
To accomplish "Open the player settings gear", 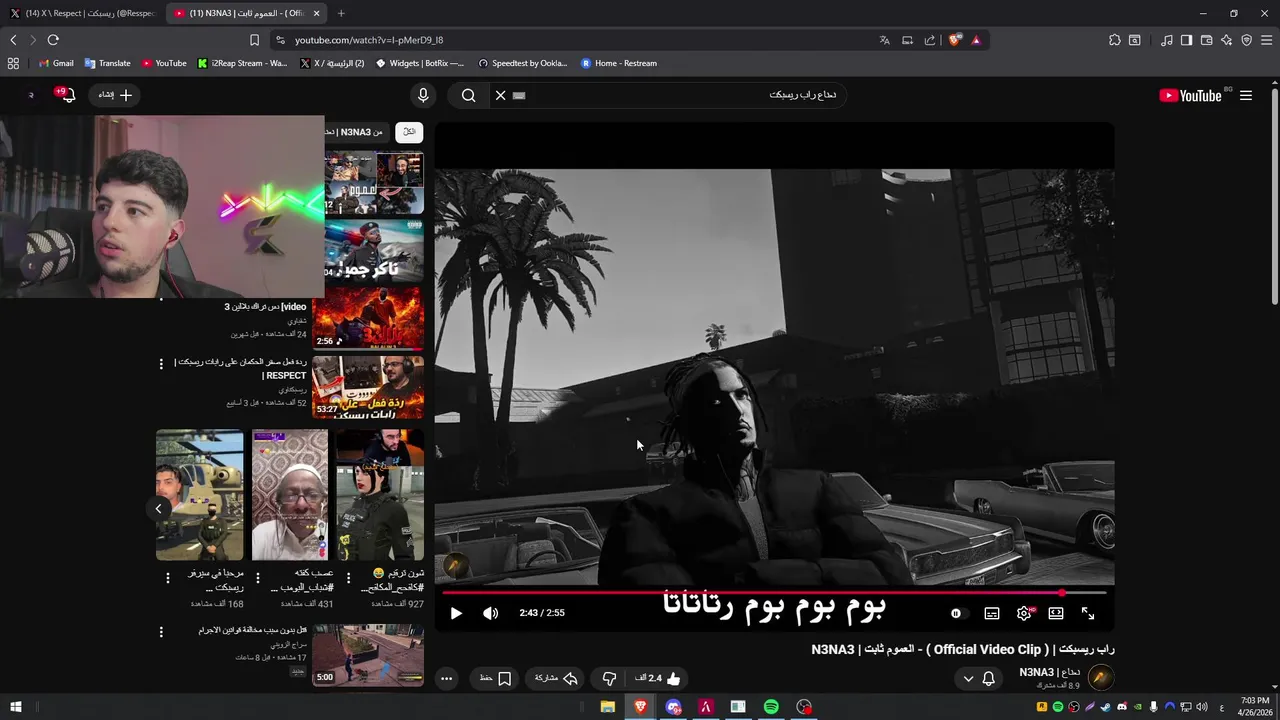I will pos(1024,613).
